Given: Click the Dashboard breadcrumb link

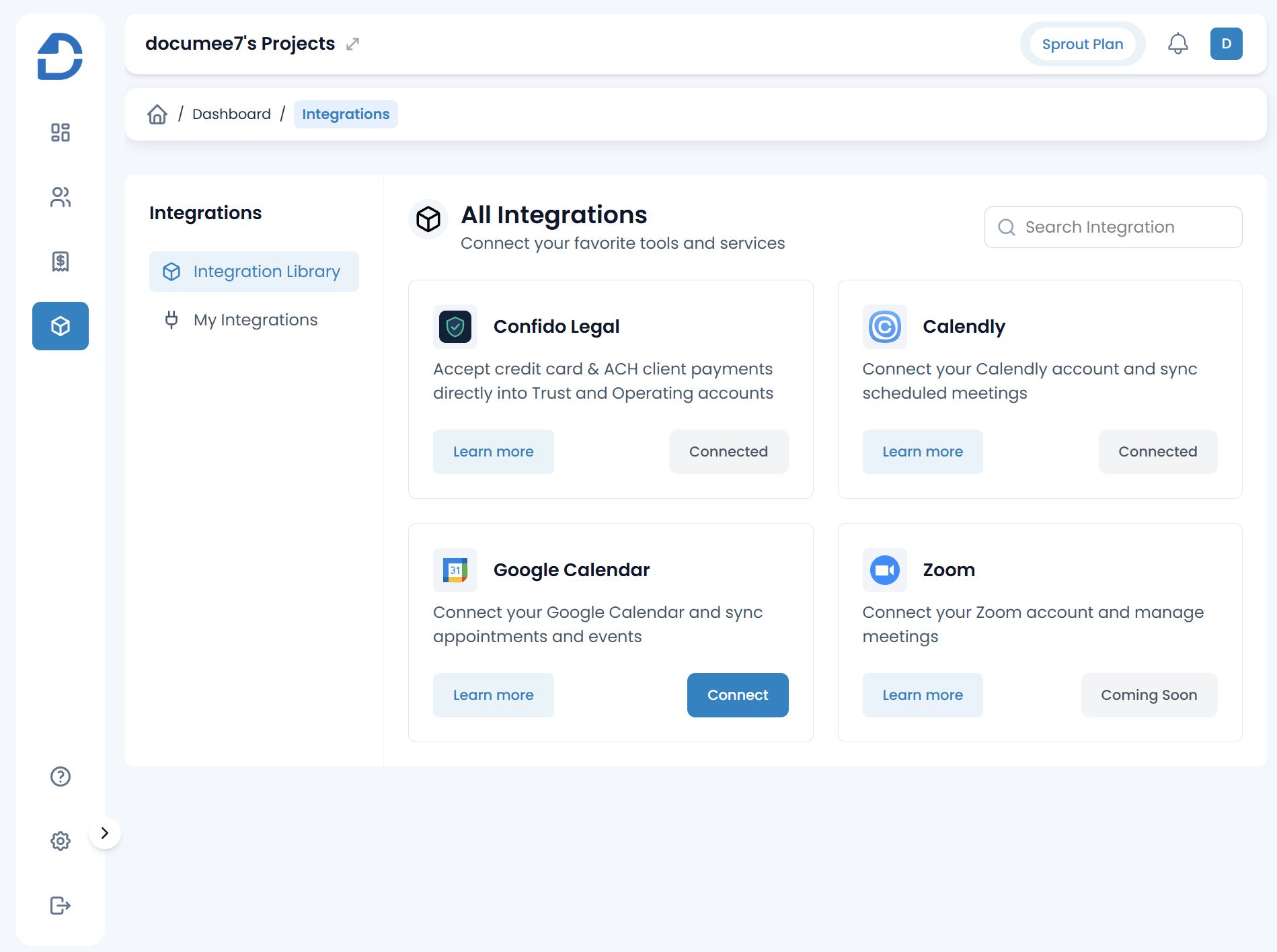Looking at the screenshot, I should (x=231, y=114).
